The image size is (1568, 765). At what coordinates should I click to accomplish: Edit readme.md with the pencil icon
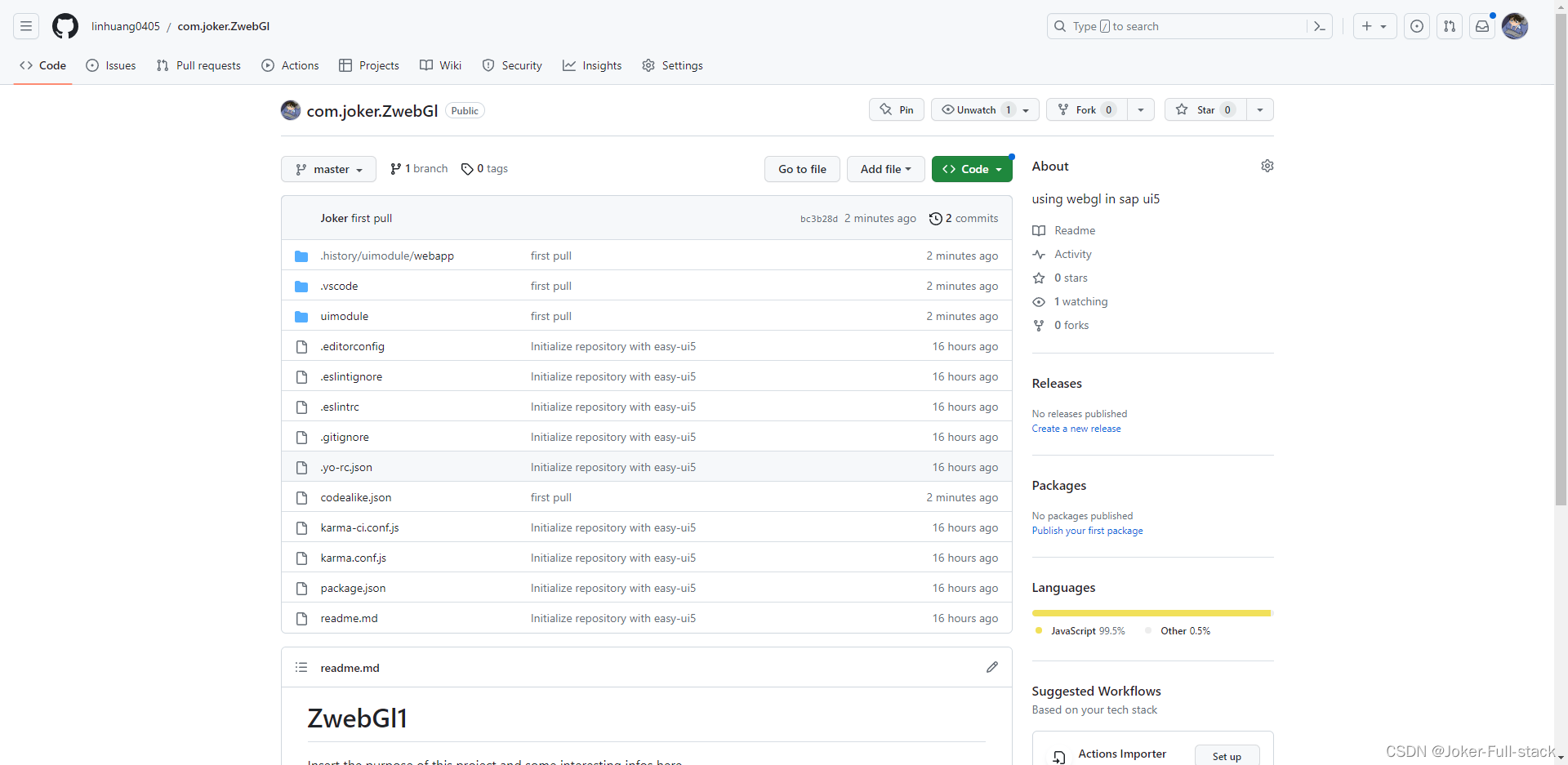coord(992,667)
